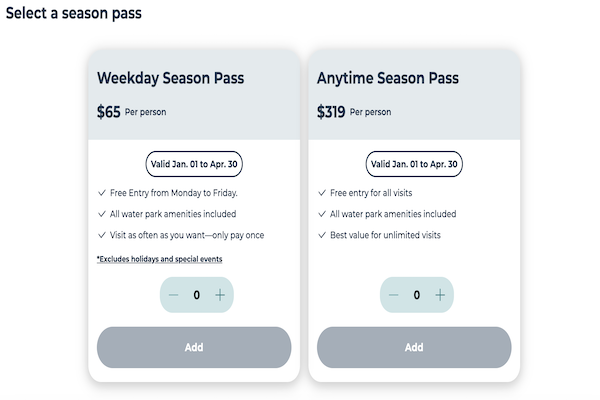Click checkmark for Anytime water park amenities

point(322,214)
